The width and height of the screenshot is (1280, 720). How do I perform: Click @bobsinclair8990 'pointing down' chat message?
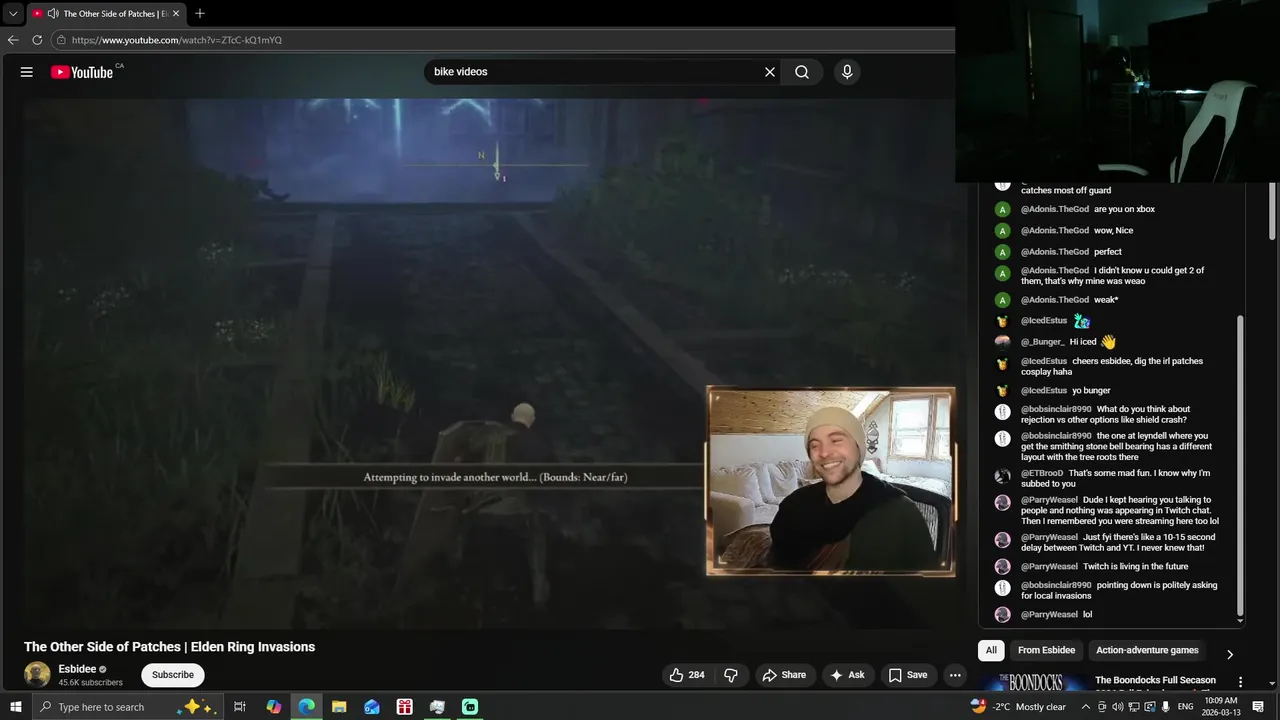[1107, 590]
